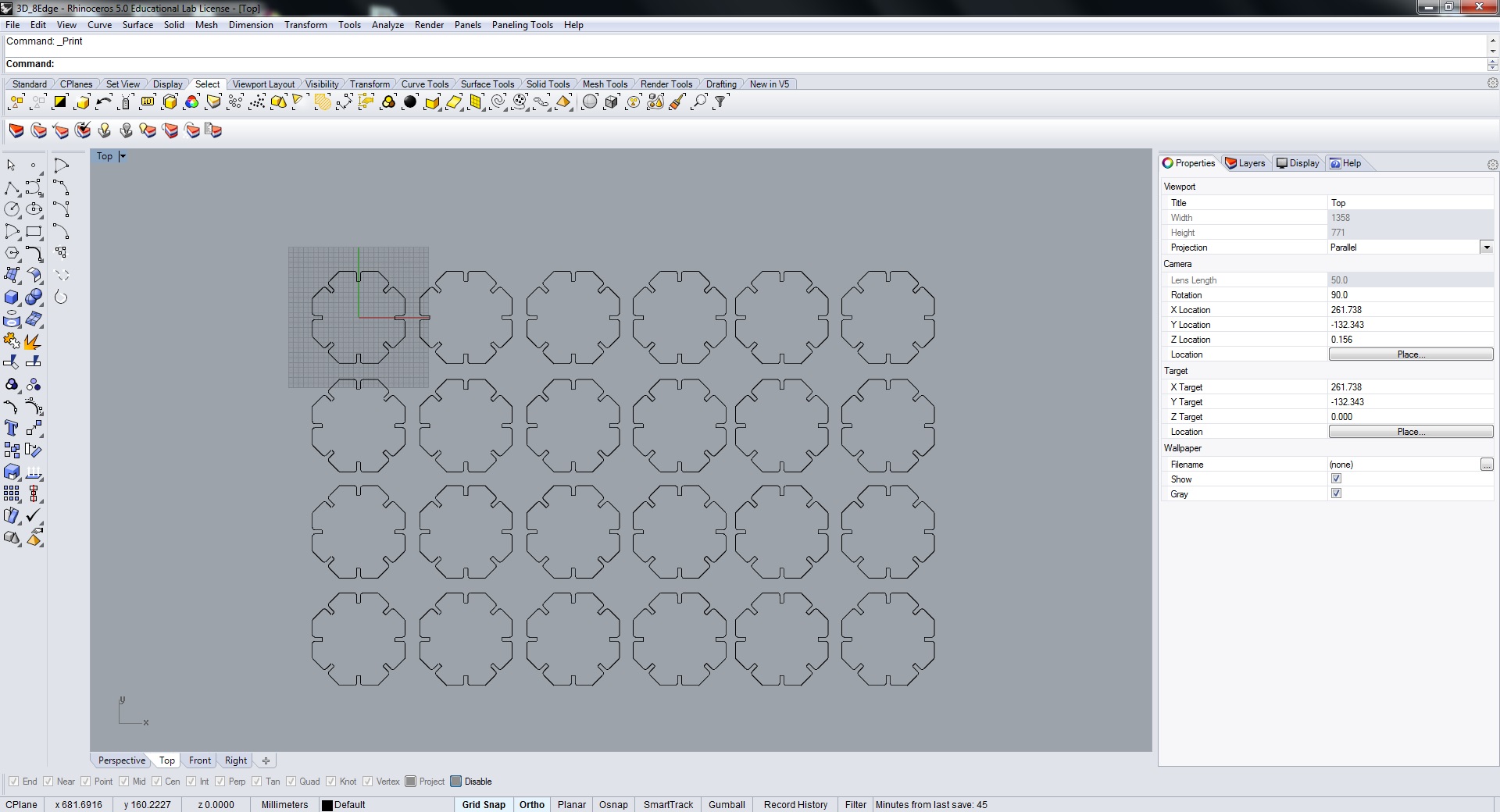Toggle the wallpaper Gray checkbox
1500x812 pixels.
1336,493
